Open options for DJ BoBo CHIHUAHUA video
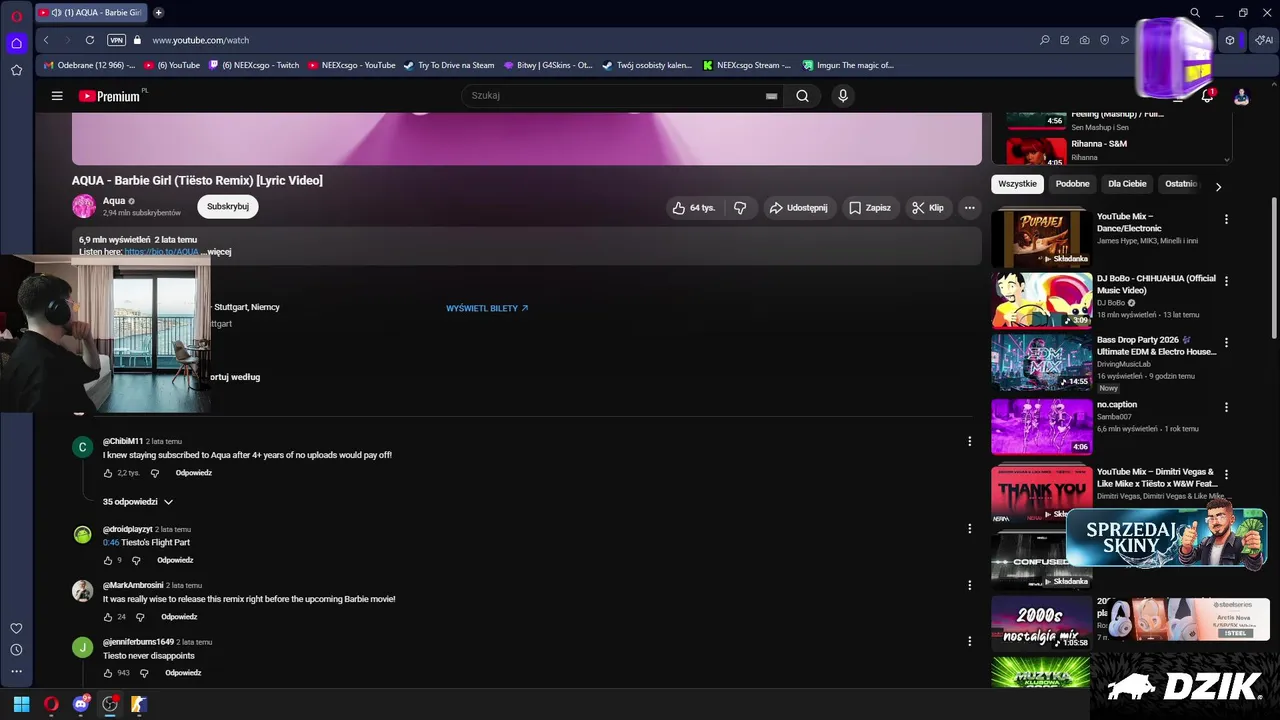The width and height of the screenshot is (1280, 720). click(1226, 281)
